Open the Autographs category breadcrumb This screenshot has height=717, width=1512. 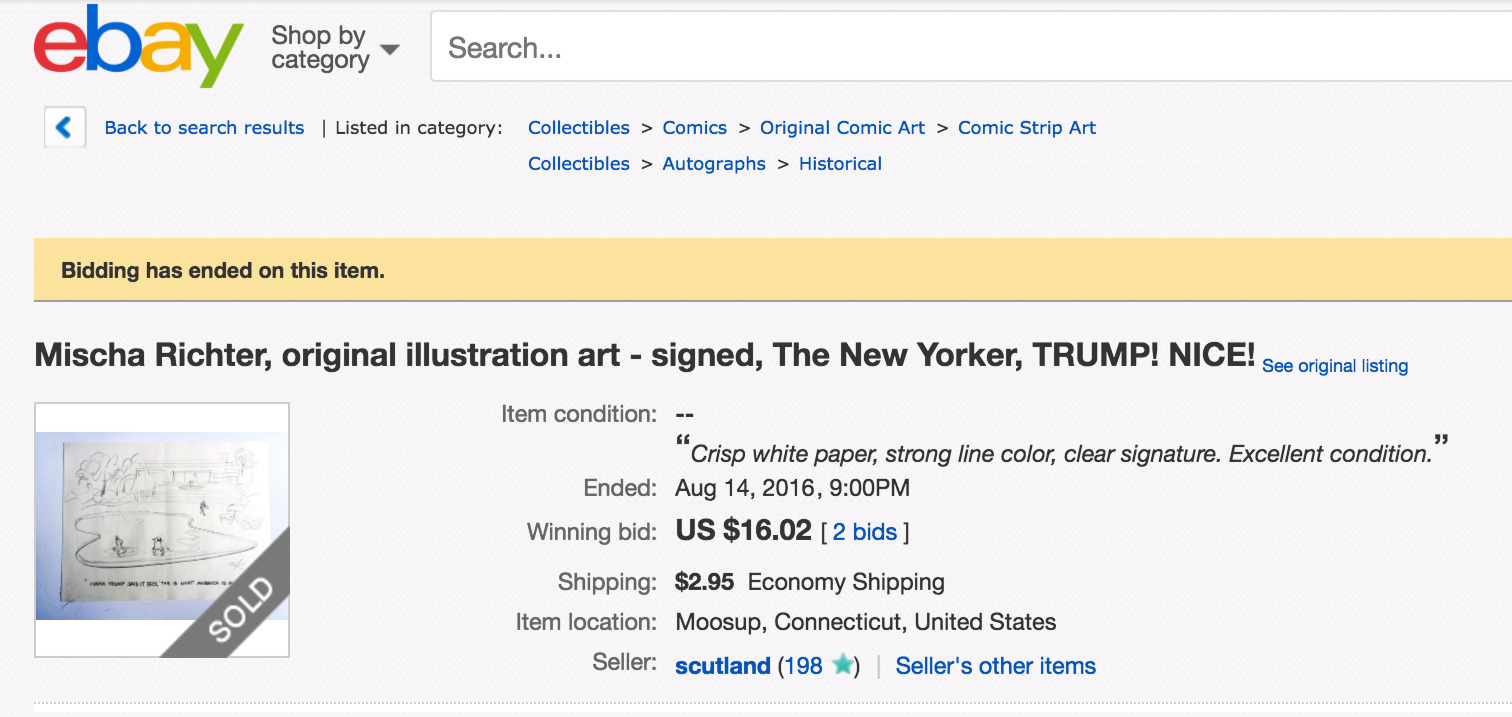click(x=714, y=164)
